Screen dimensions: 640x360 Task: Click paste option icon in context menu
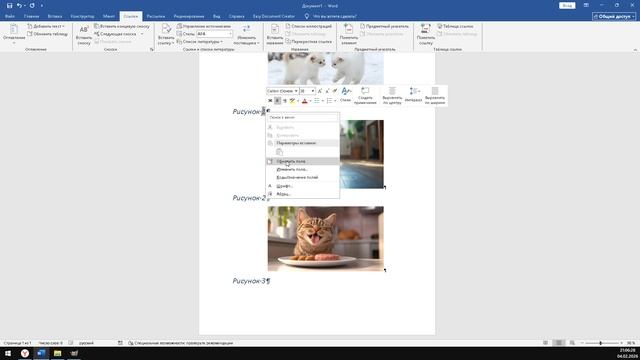[x=280, y=152]
